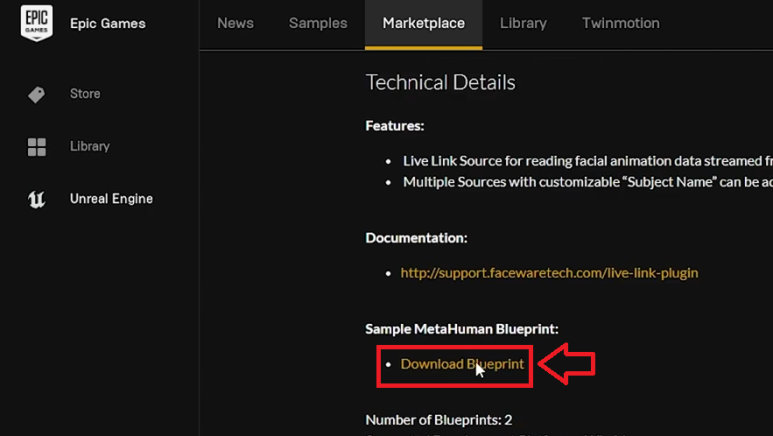773x436 pixels.
Task: Click the Epic Games title text
Action: [107, 24]
